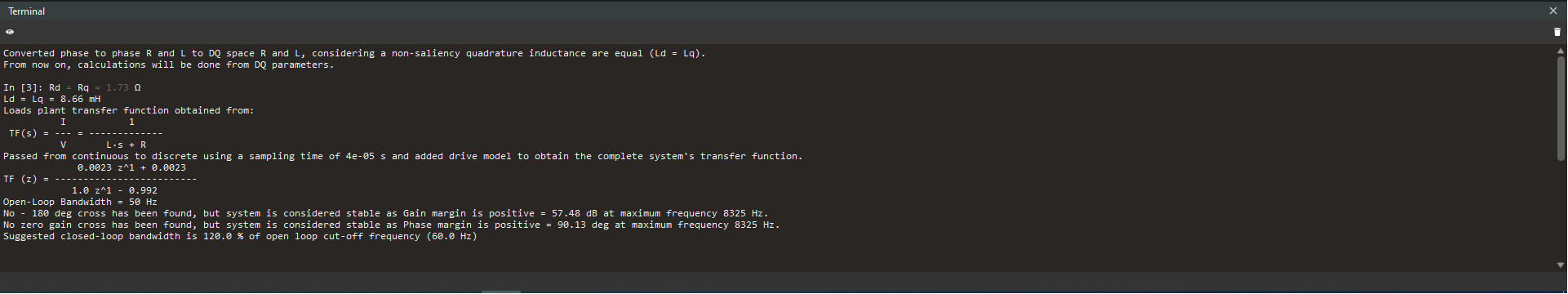Toggle the eye visibility icon
Image resolution: width=1568 pixels, height=294 pixels.
click(10, 32)
